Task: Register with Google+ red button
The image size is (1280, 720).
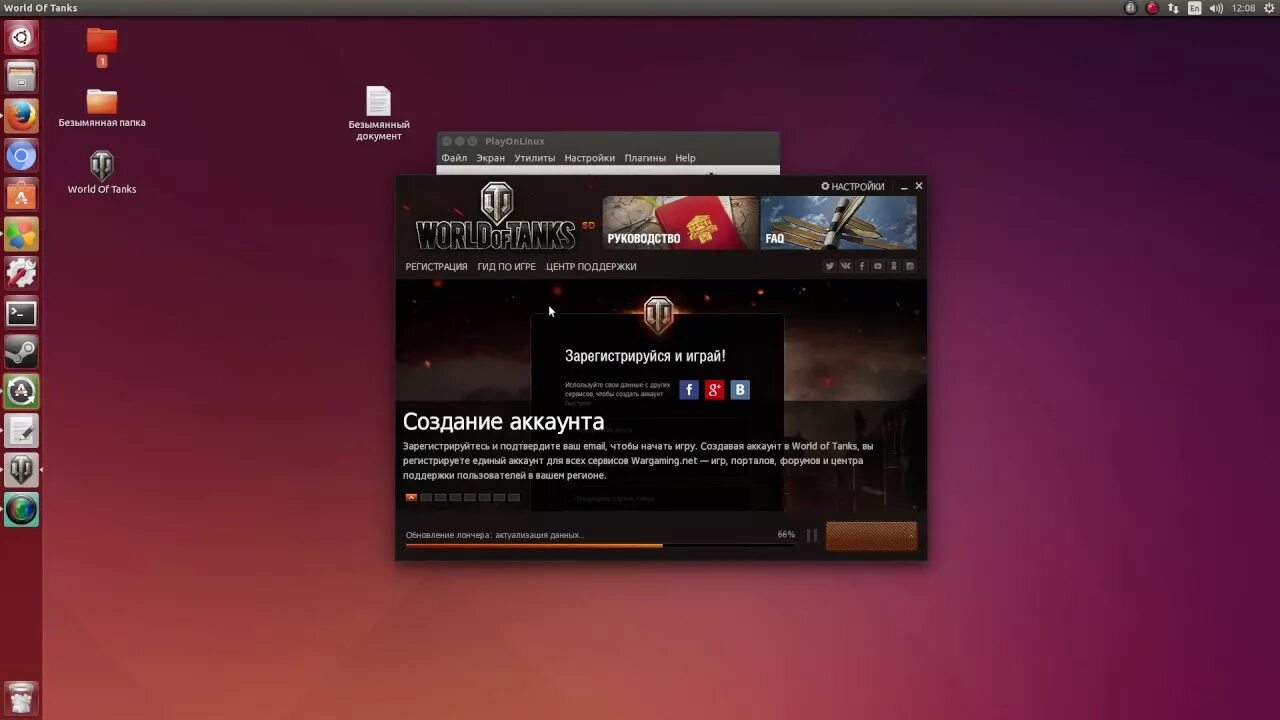Action: (714, 390)
